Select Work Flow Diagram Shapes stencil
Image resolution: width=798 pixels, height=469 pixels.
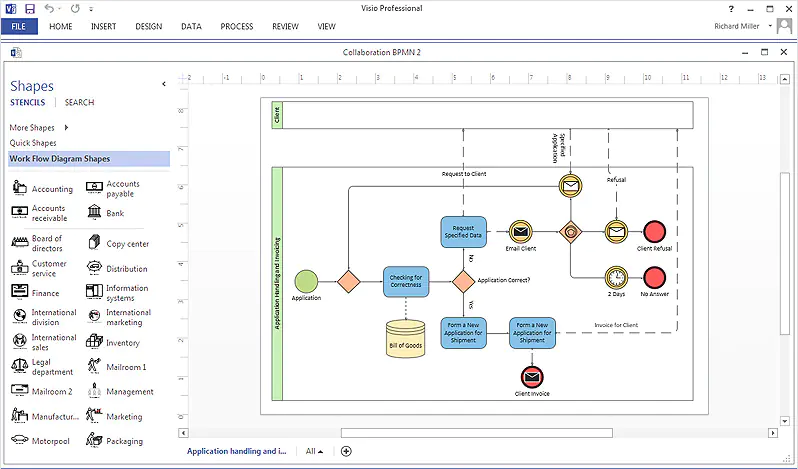coord(89,159)
